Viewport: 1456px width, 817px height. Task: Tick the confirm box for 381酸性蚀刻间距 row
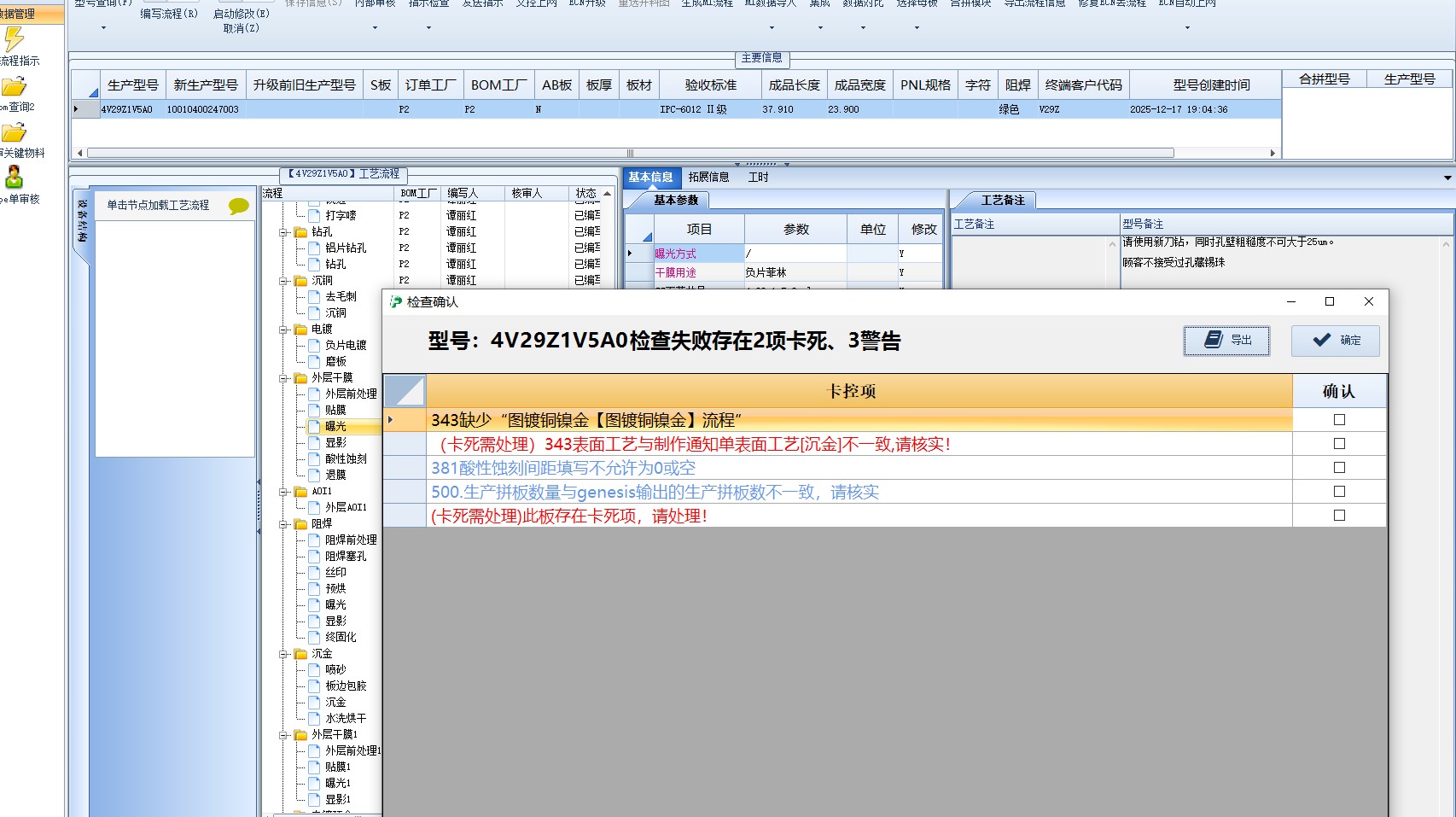[x=1339, y=468]
